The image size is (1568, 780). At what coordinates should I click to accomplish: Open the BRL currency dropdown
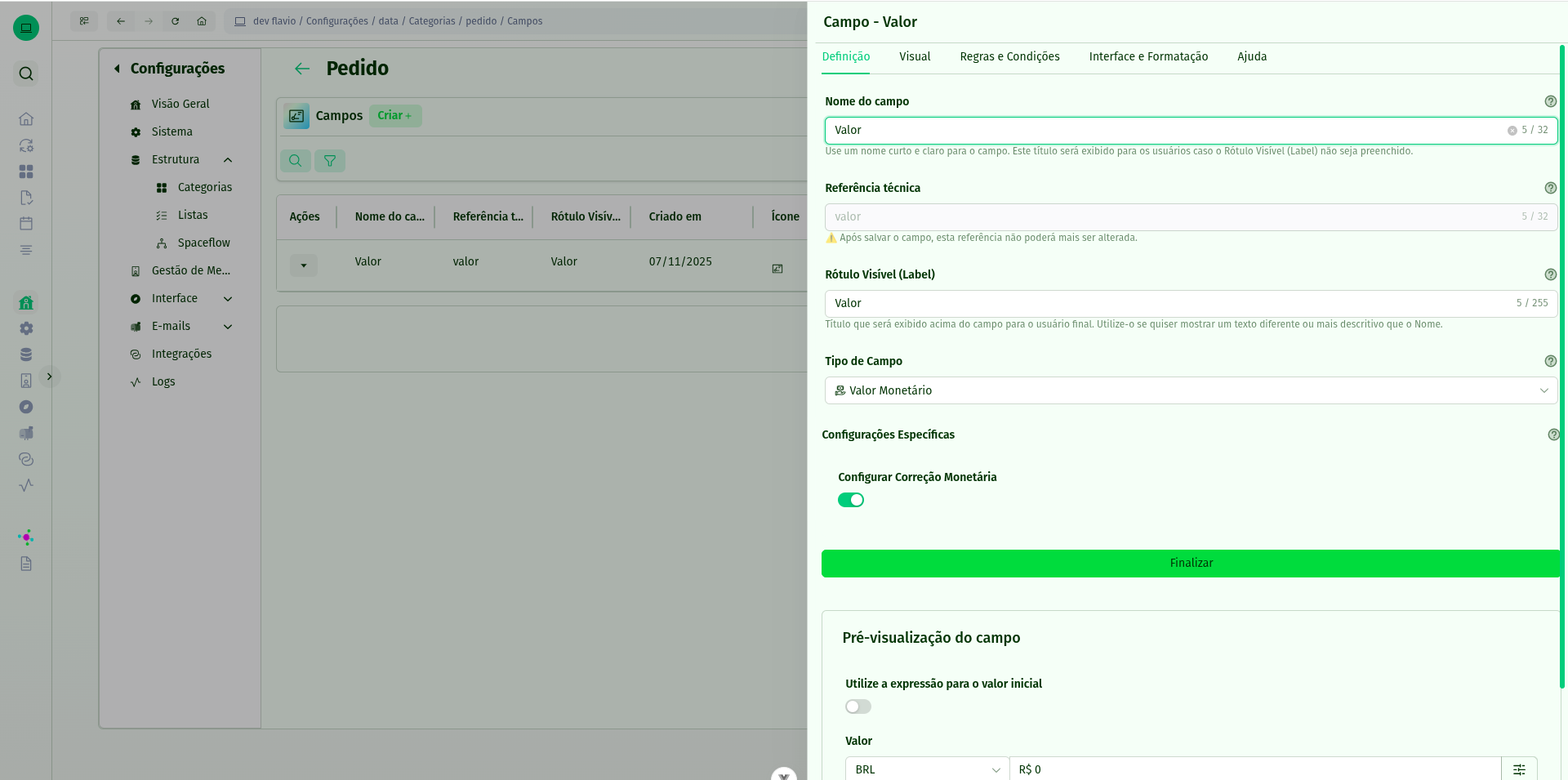pyautogui.click(x=927, y=769)
